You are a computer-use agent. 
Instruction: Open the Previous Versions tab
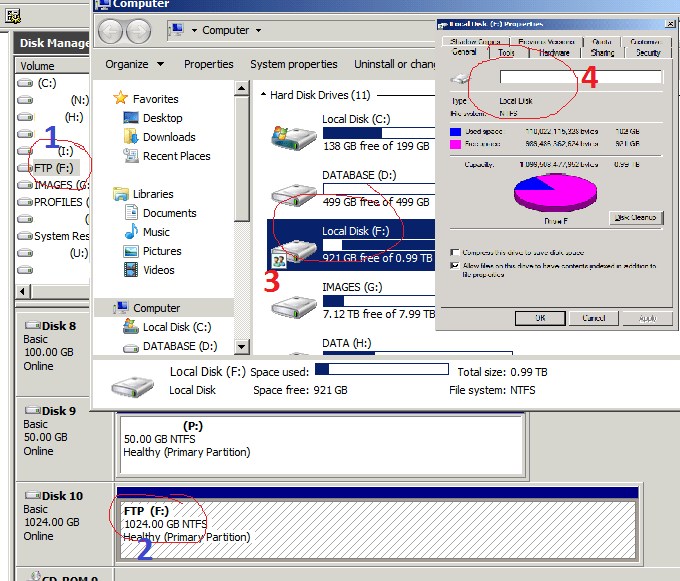(546, 42)
